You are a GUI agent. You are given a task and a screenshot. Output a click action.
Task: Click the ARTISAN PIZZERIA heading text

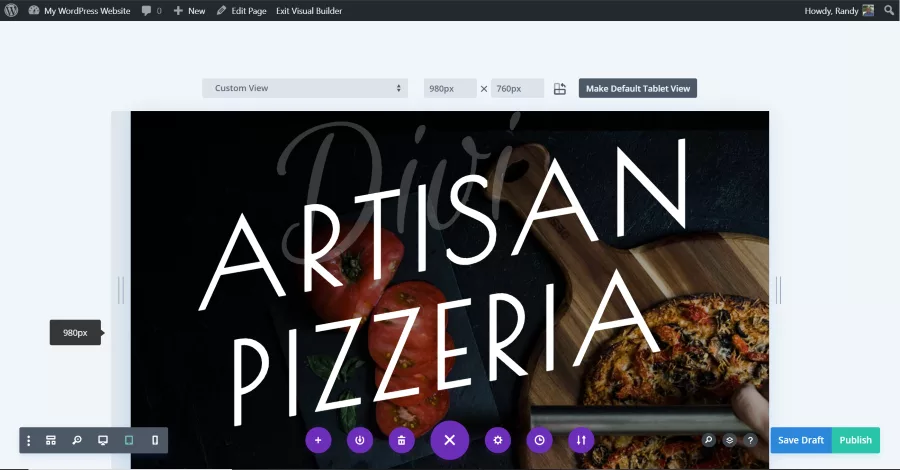coord(445,281)
